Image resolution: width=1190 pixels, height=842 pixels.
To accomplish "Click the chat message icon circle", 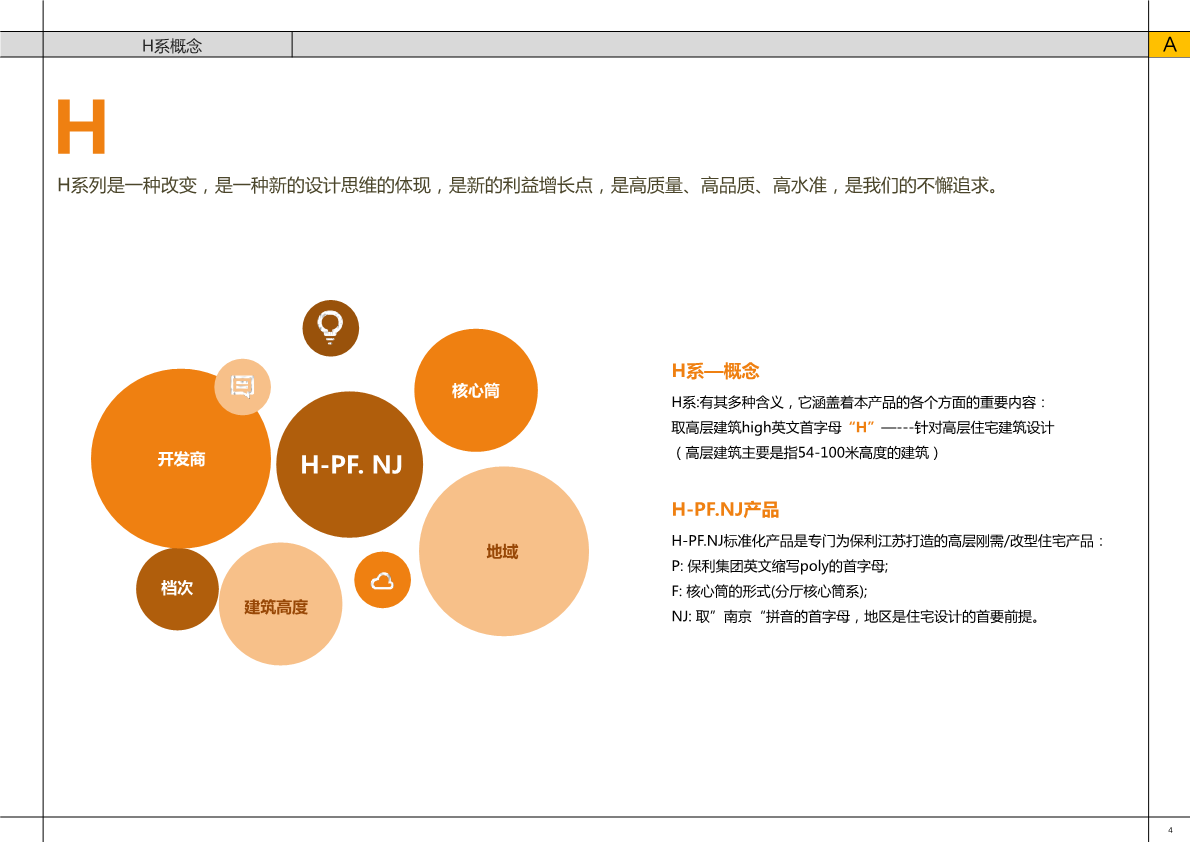I will point(242,386).
